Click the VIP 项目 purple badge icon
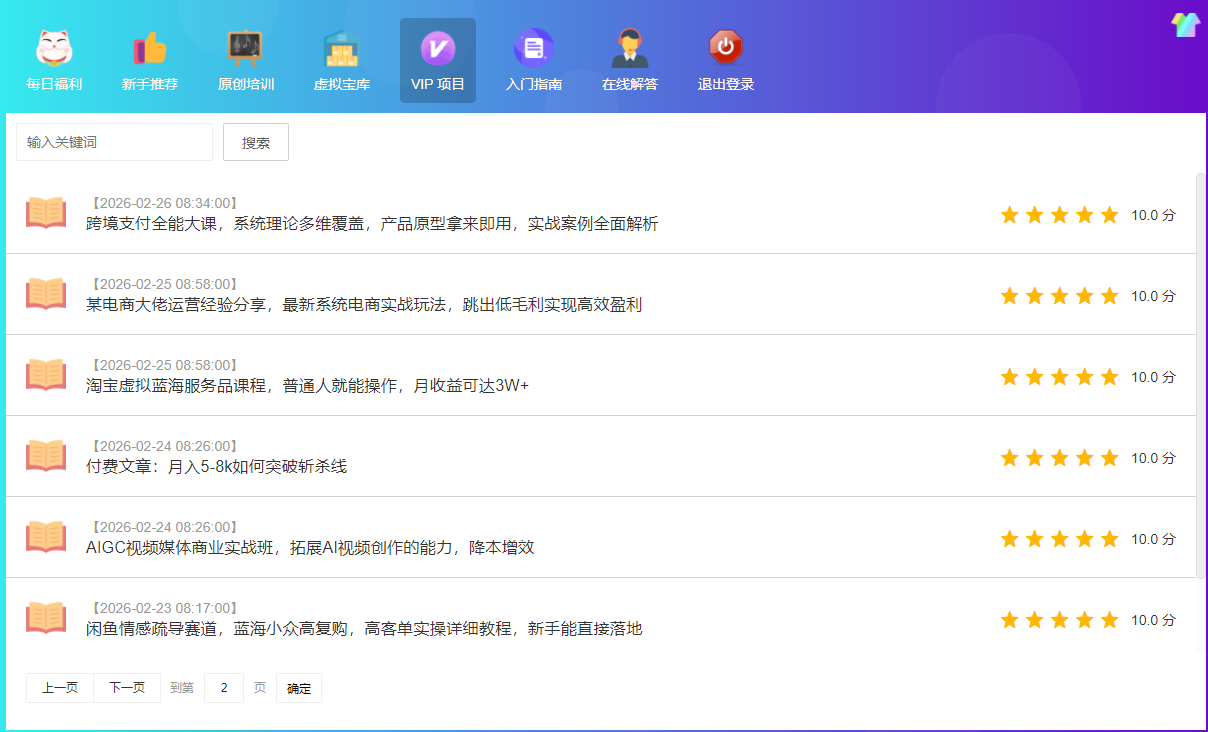Viewport: 1208px width, 732px height. [437, 49]
